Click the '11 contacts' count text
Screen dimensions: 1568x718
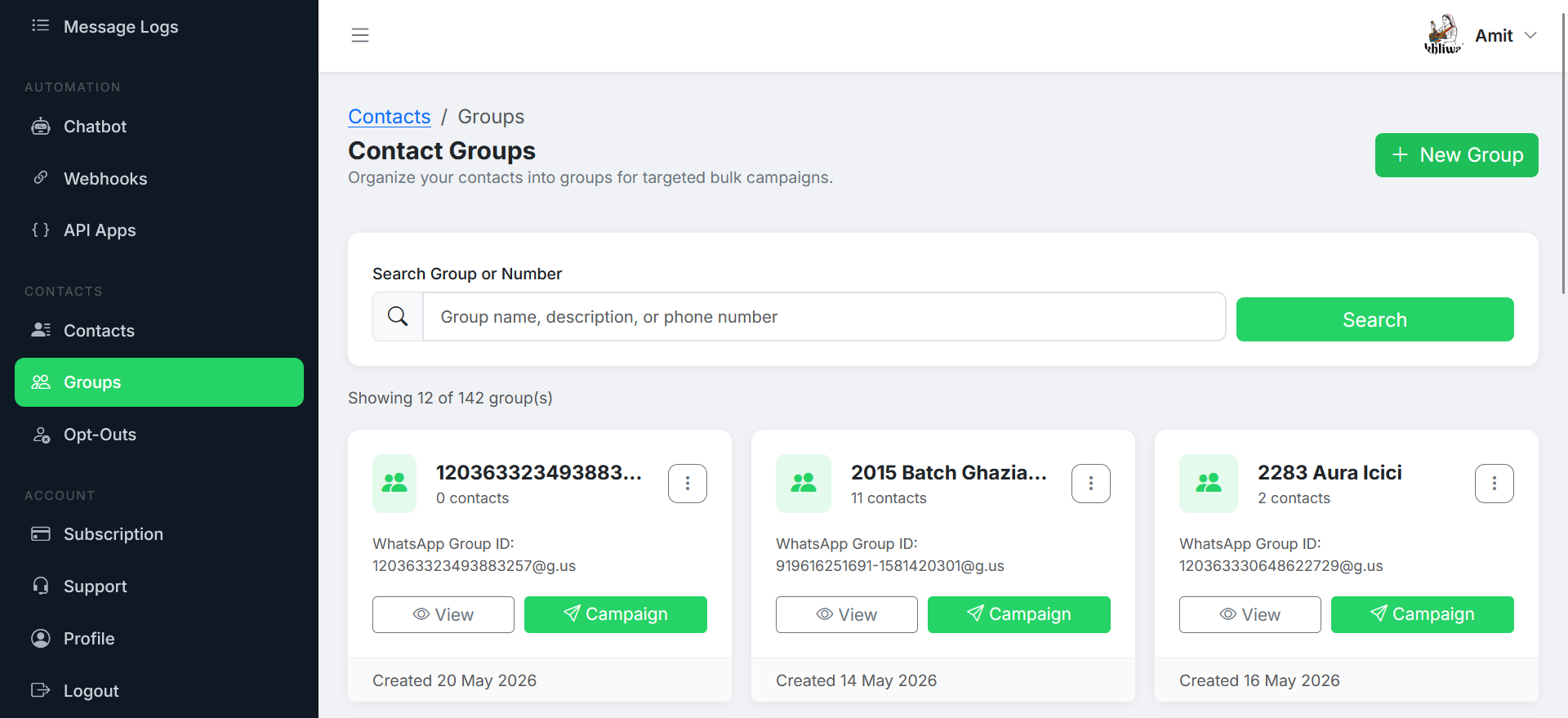point(889,498)
